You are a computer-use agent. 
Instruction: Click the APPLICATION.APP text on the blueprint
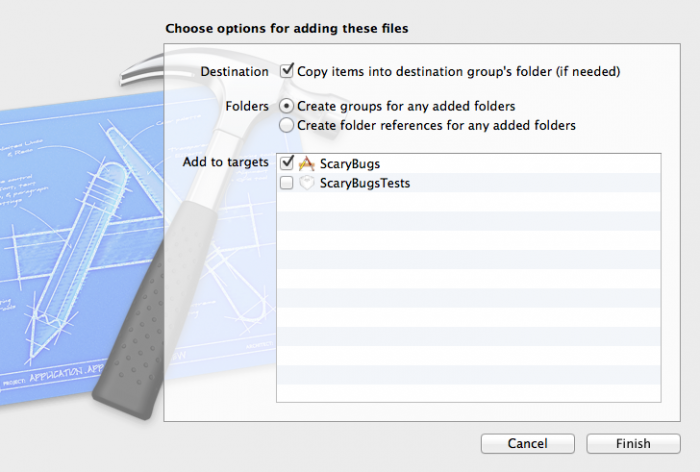pyautogui.click(x=66, y=374)
